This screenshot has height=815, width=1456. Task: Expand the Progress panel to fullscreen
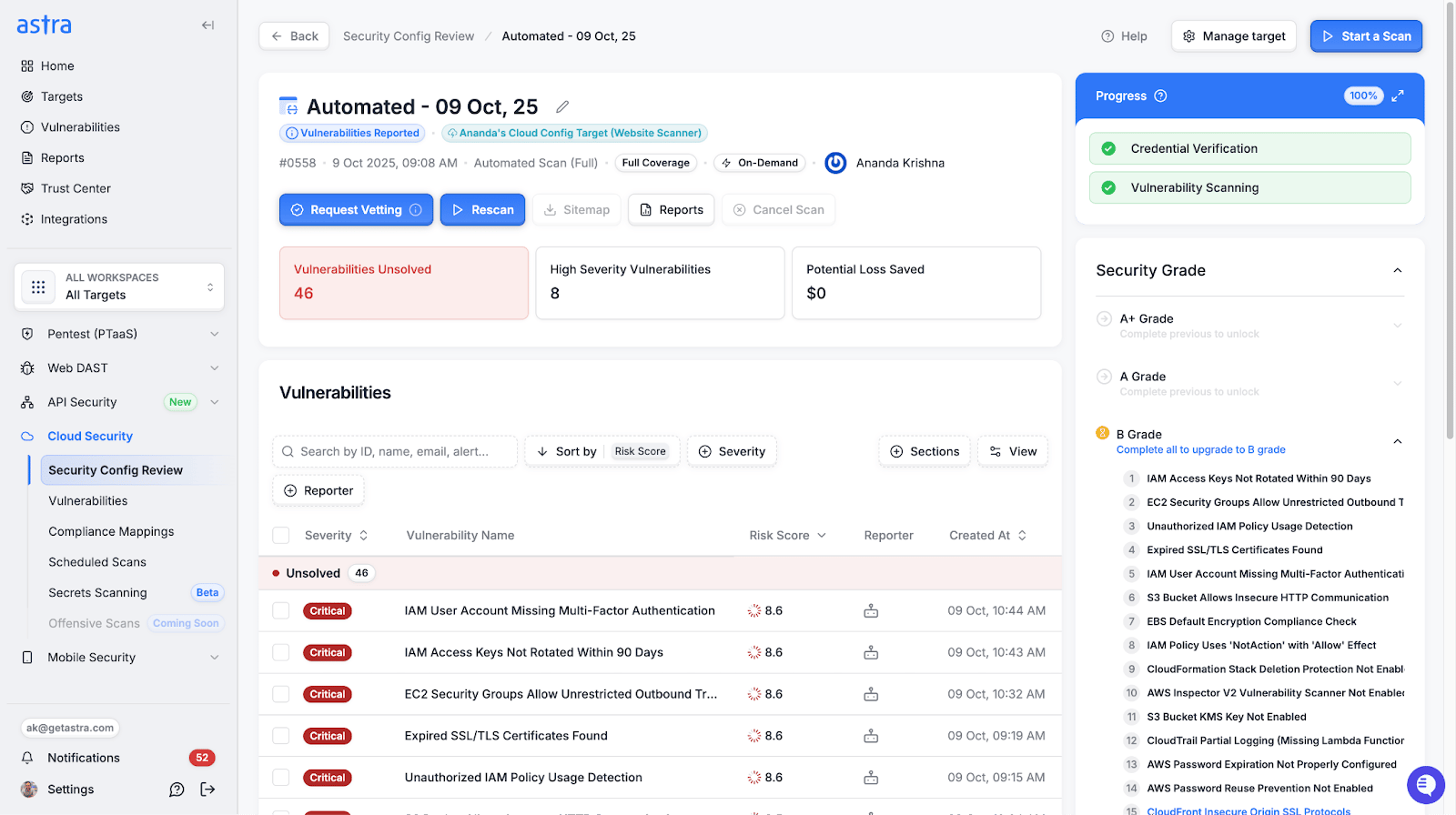click(1398, 96)
